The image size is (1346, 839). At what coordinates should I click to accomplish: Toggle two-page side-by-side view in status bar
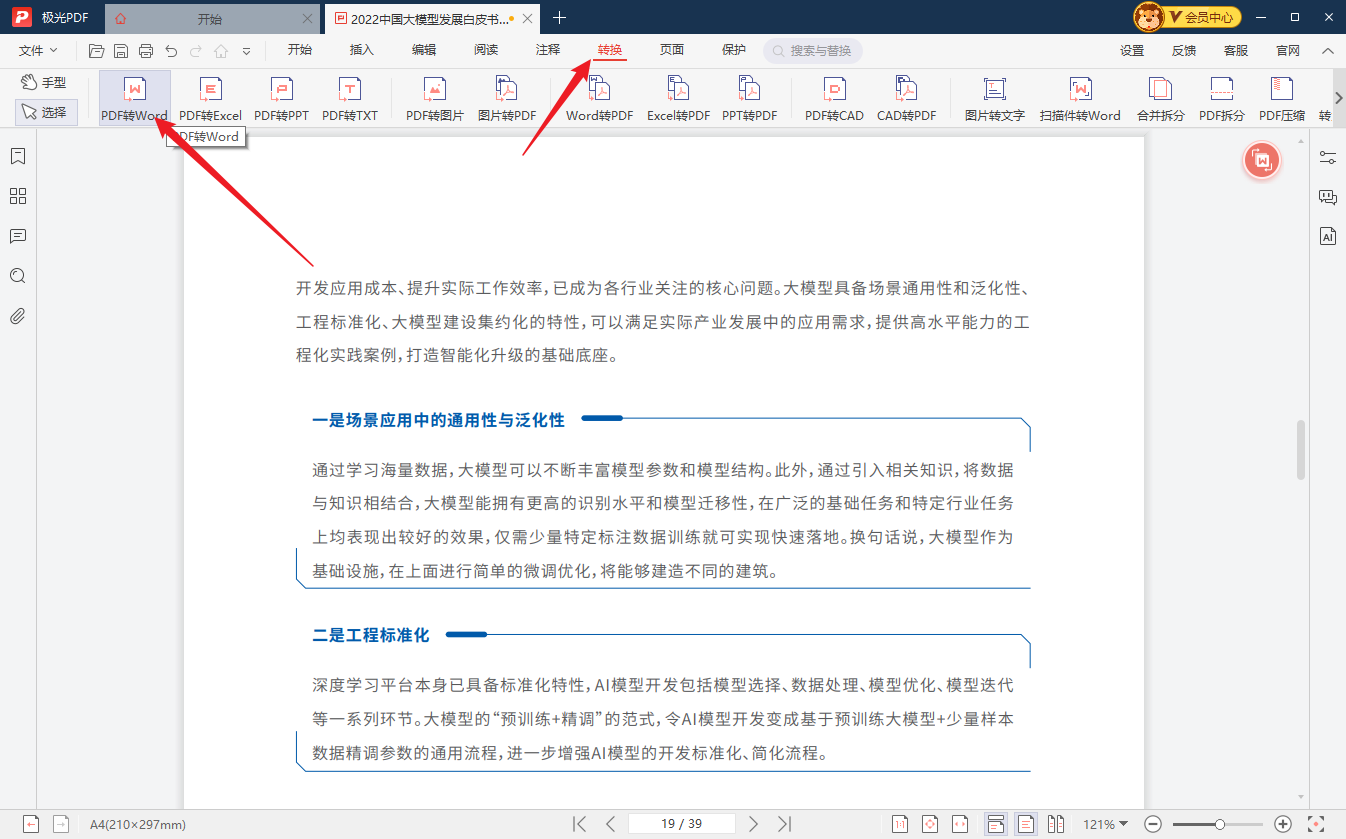click(x=1056, y=824)
